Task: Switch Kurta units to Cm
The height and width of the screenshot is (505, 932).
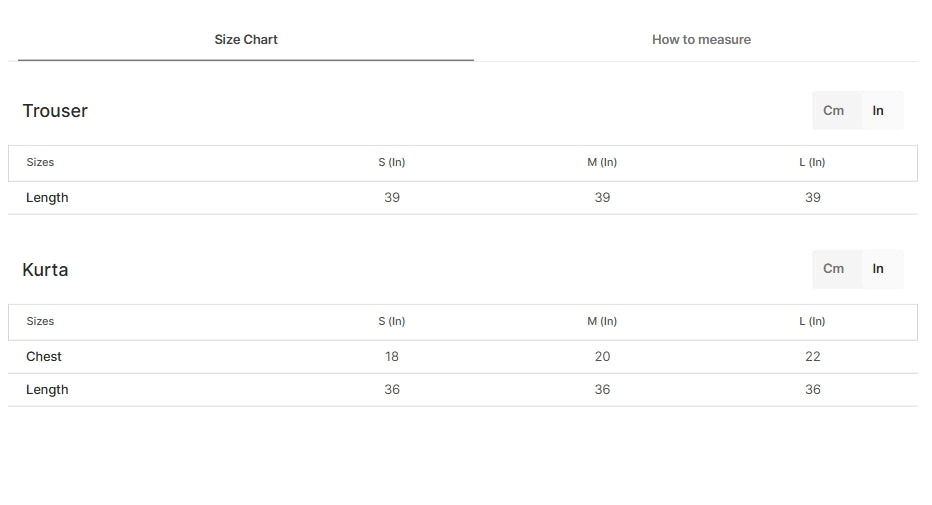Action: coord(833,269)
